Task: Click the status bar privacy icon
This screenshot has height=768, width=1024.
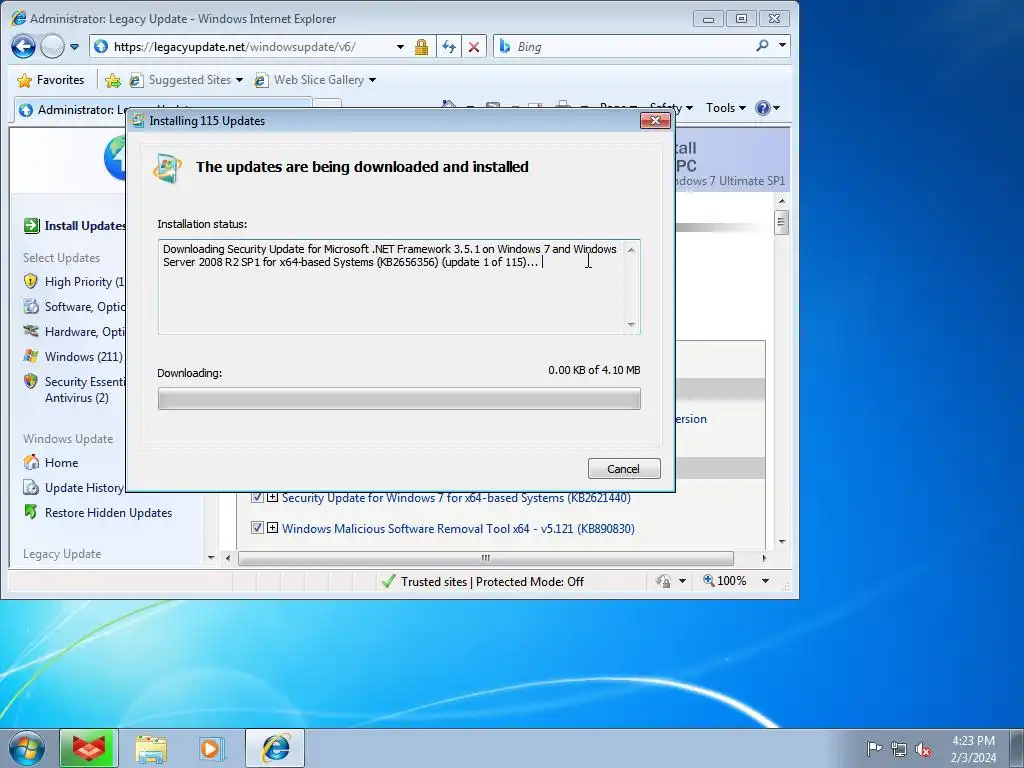Action: point(664,581)
